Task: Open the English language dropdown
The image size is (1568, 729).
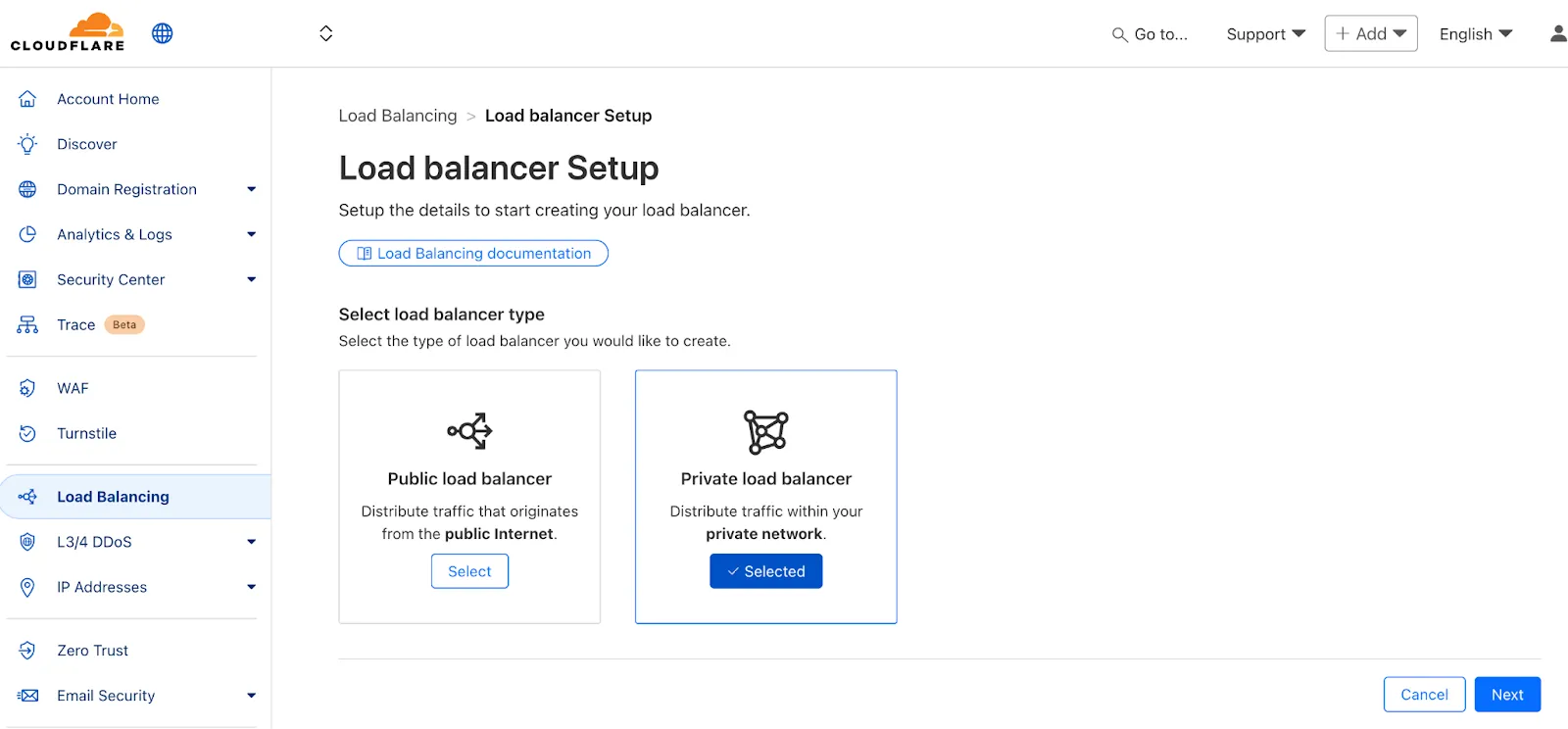Action: click(1475, 34)
